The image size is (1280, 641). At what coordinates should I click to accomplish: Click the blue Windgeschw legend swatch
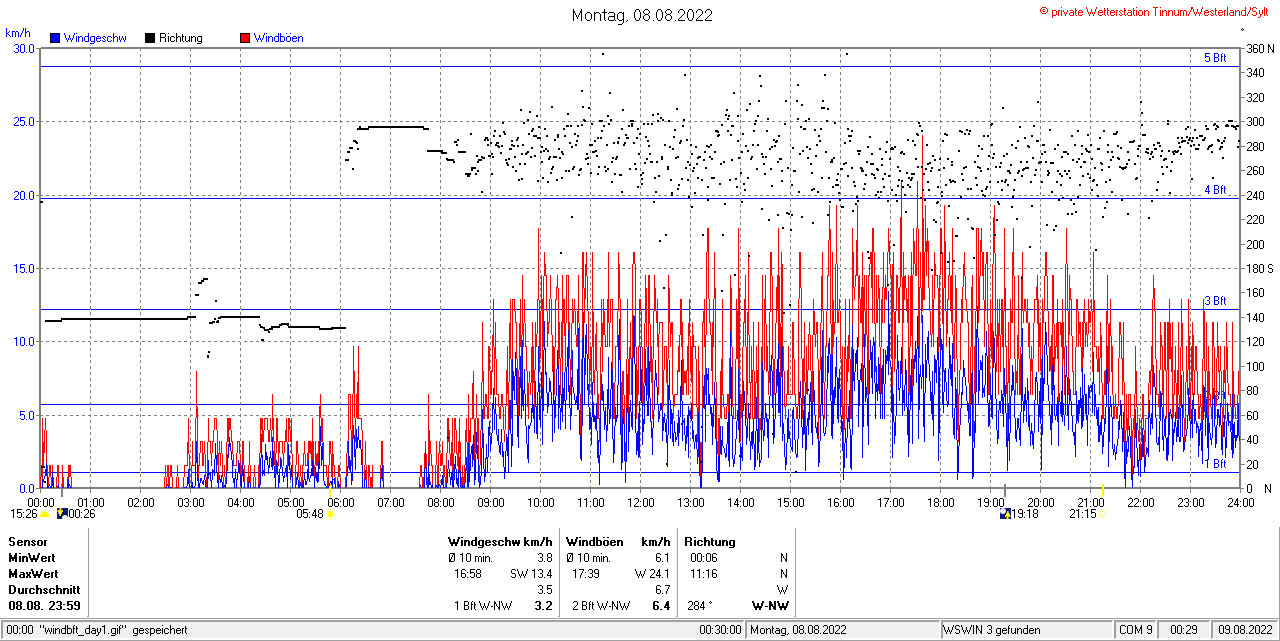[54, 38]
